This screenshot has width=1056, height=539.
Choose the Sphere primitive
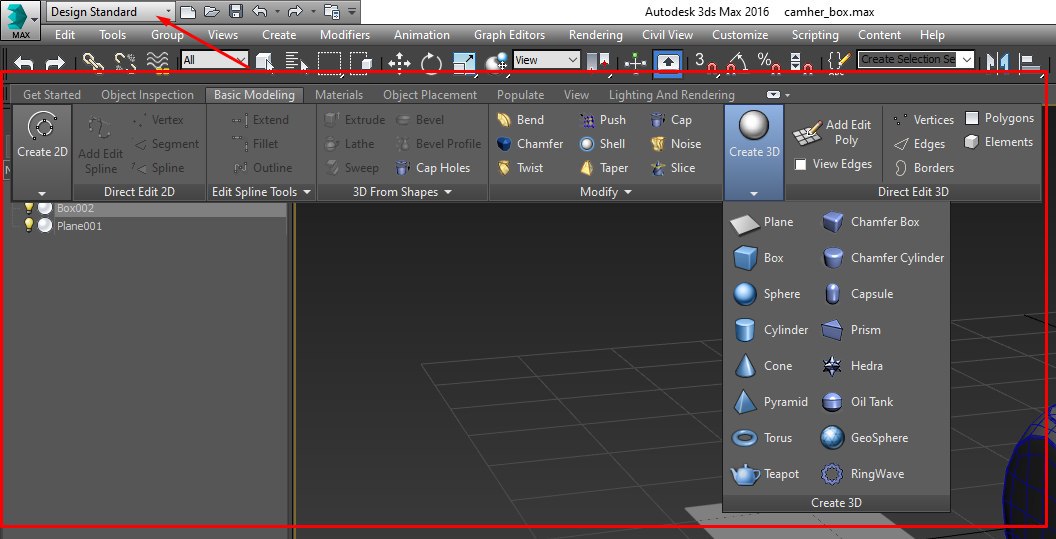766,294
